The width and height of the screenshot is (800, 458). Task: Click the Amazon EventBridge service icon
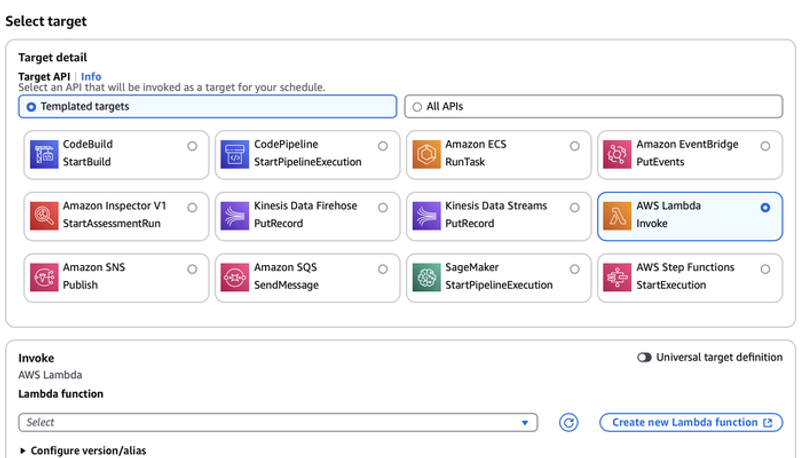(x=617, y=154)
